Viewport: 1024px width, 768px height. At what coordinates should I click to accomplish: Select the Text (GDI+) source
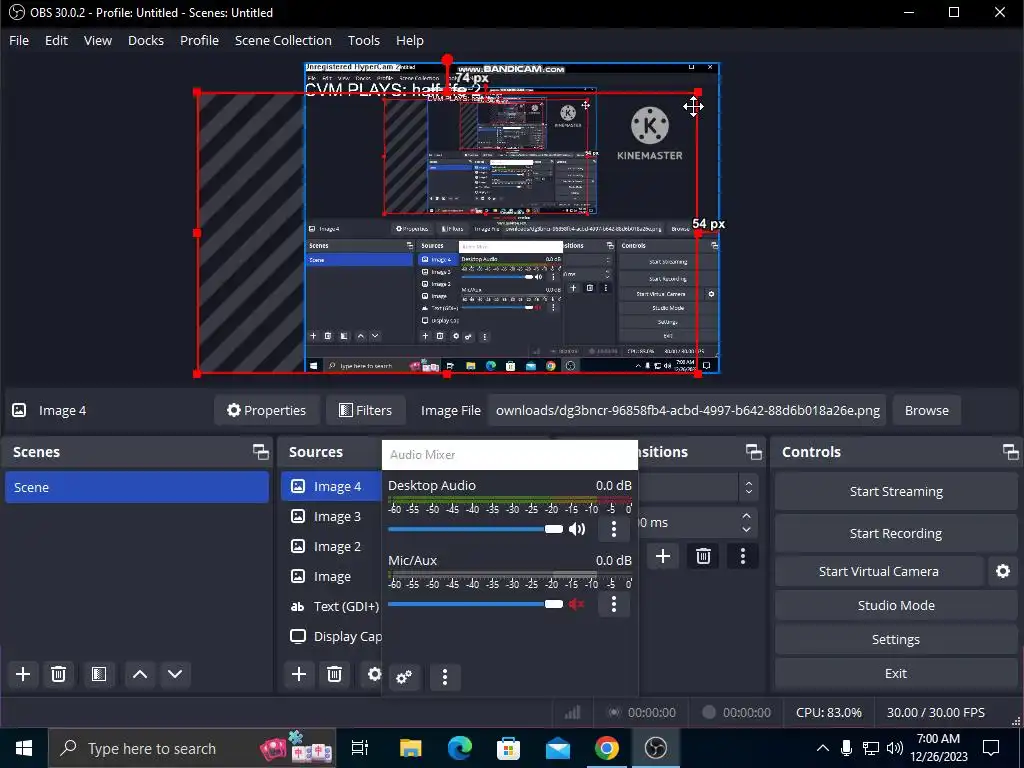(332, 607)
